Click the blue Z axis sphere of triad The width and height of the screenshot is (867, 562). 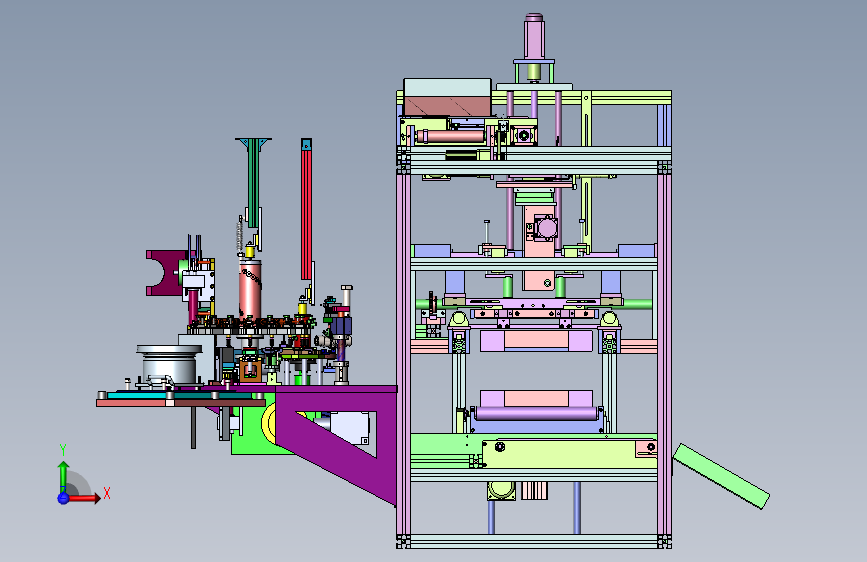[63, 498]
